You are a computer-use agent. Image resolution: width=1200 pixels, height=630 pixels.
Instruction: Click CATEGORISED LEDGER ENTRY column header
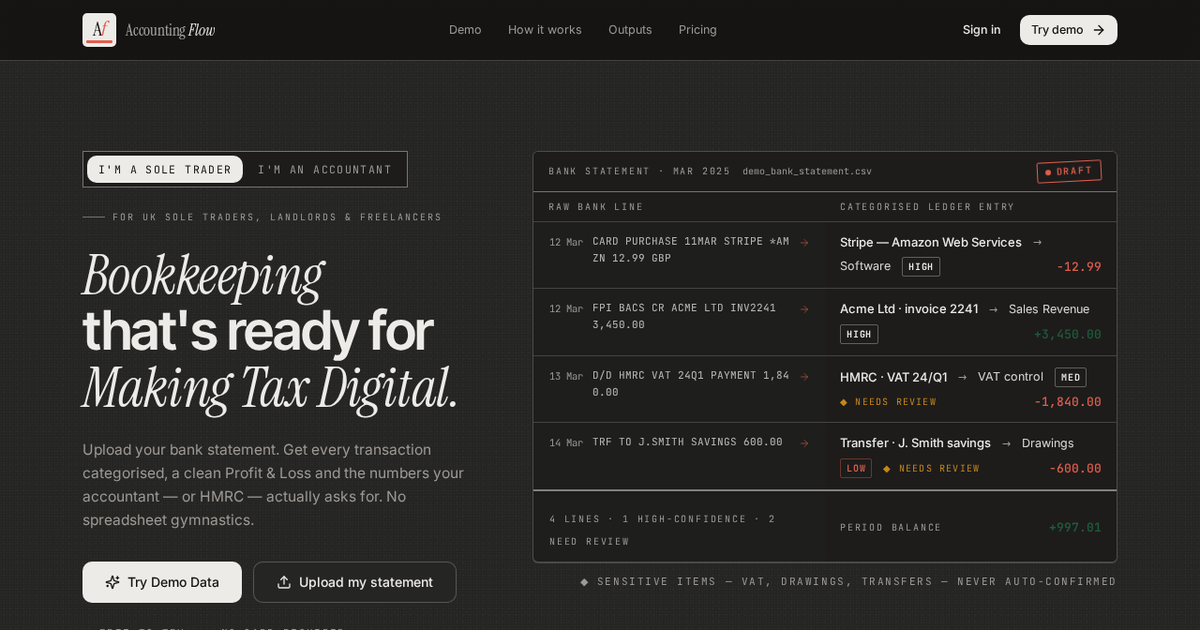pyautogui.click(x=927, y=207)
